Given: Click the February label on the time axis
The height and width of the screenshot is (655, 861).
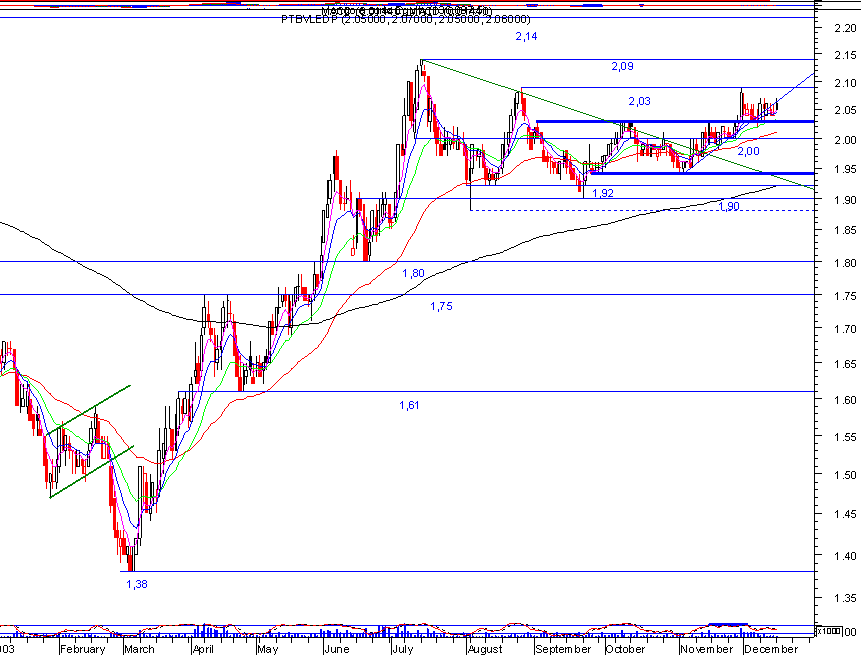Looking at the screenshot, I should pyautogui.click(x=82, y=649).
